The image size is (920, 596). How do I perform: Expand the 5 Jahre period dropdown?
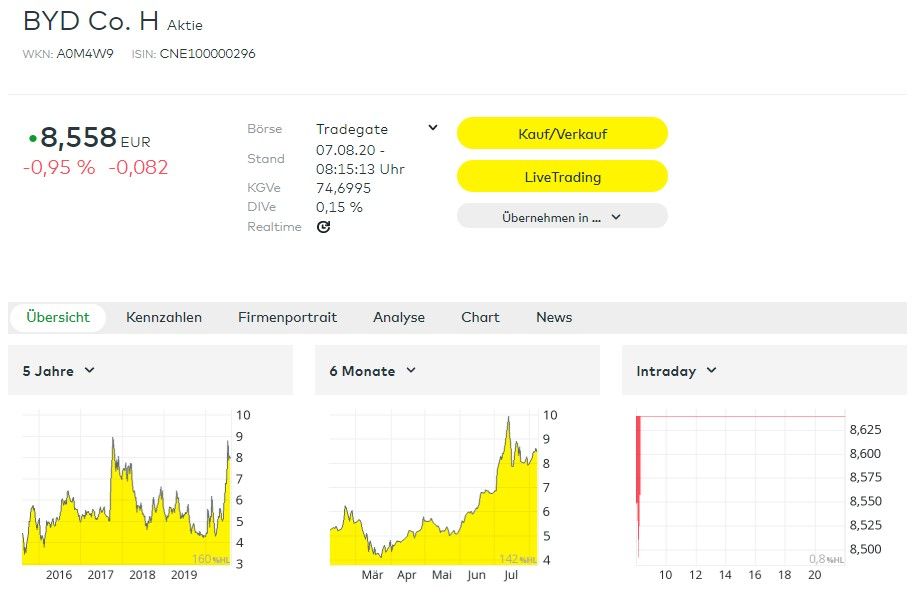pyautogui.click(x=59, y=371)
